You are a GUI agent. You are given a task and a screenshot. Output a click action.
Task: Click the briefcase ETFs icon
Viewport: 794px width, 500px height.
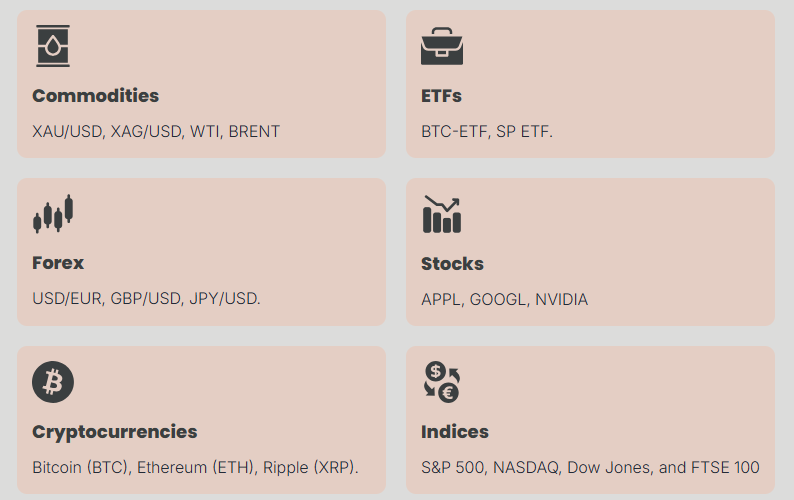(x=442, y=46)
